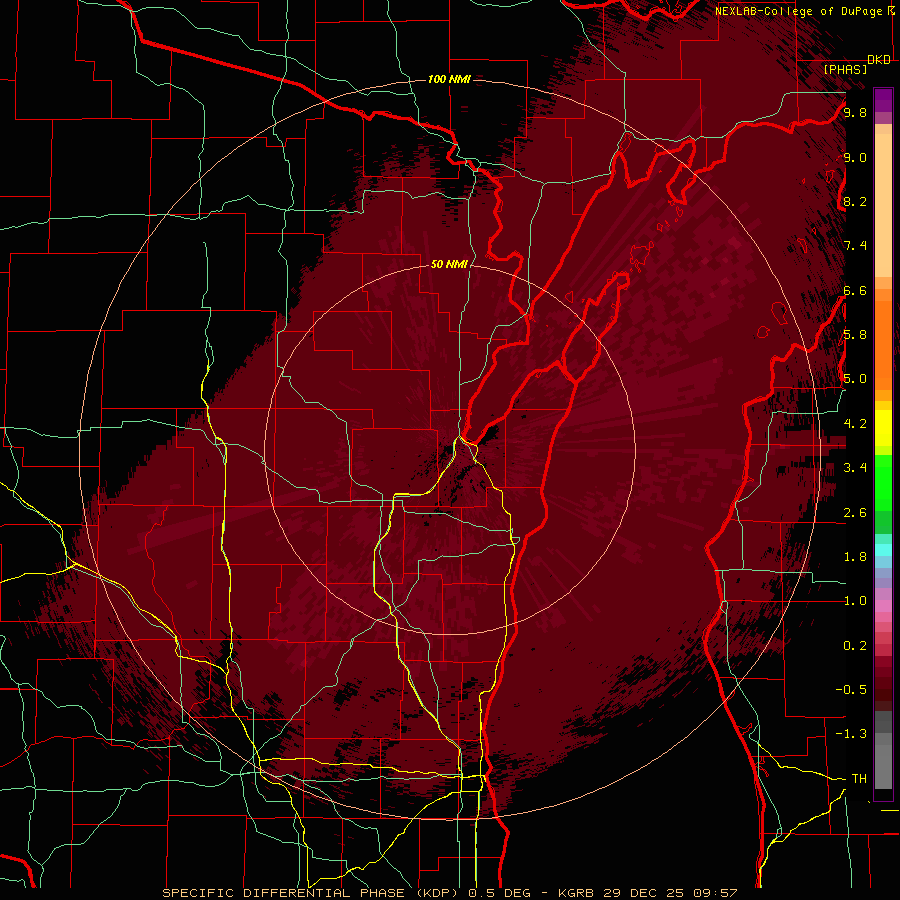Click the 7.4 value on the color scale

click(855, 246)
